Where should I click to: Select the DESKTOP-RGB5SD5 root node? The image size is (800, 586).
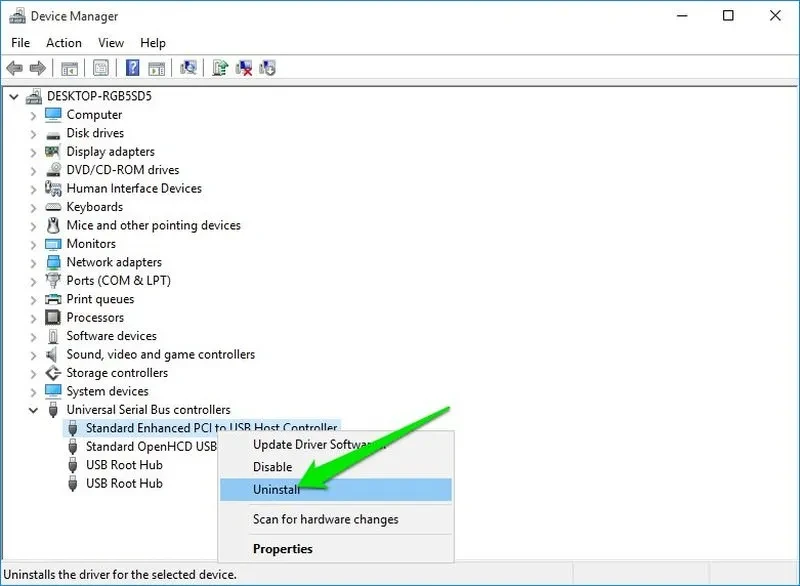98,96
